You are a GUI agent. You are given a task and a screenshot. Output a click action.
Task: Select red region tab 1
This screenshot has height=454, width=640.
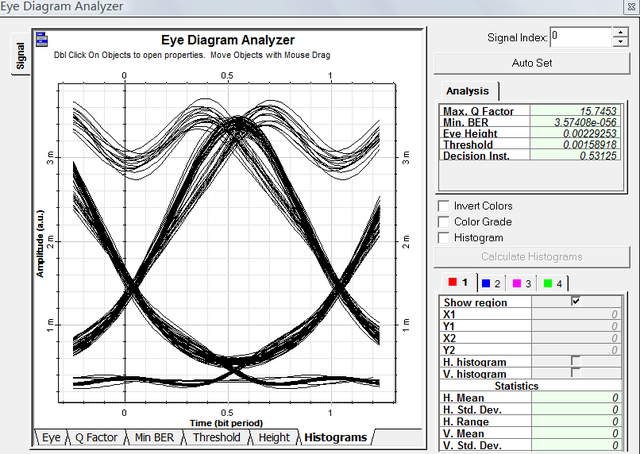click(x=459, y=283)
